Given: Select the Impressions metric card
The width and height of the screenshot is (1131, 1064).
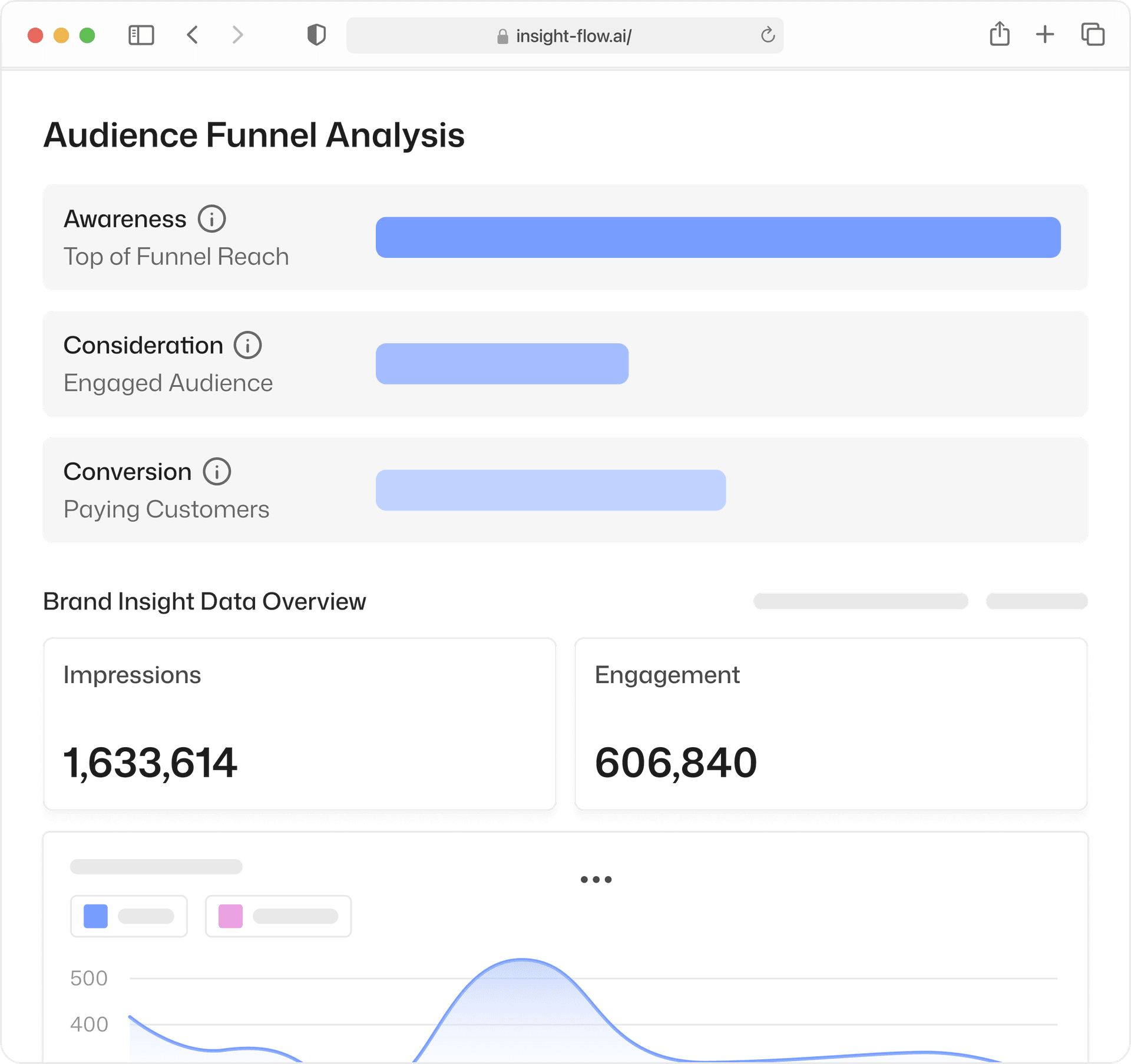Looking at the screenshot, I should point(300,724).
